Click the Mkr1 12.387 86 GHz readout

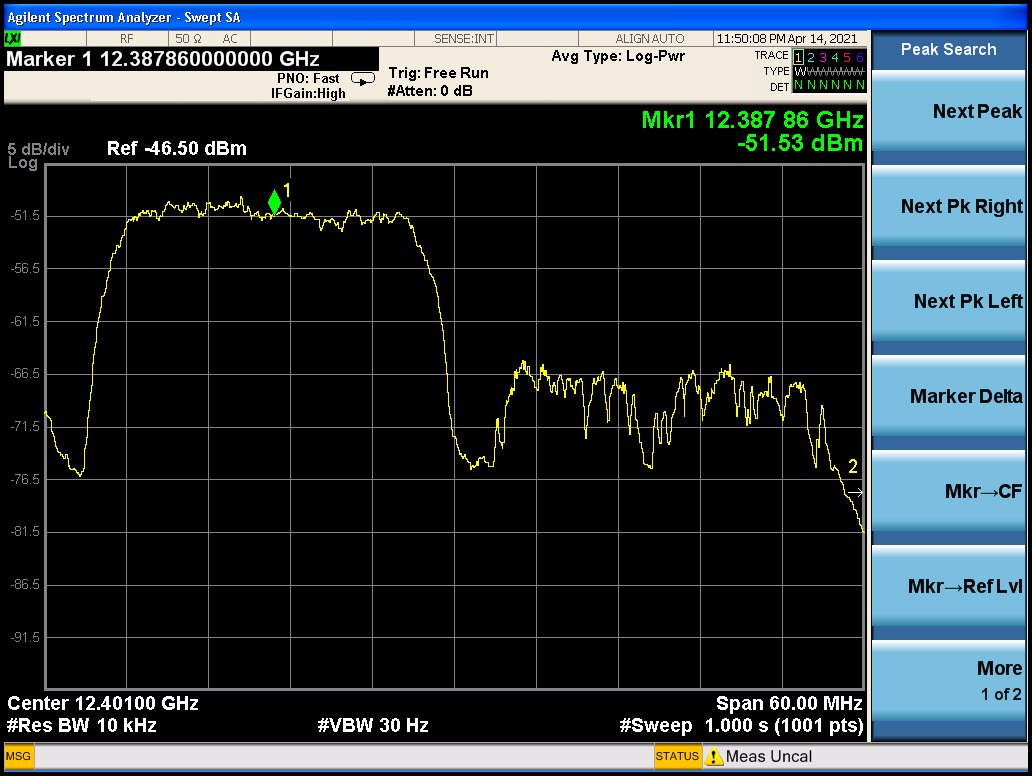click(752, 120)
